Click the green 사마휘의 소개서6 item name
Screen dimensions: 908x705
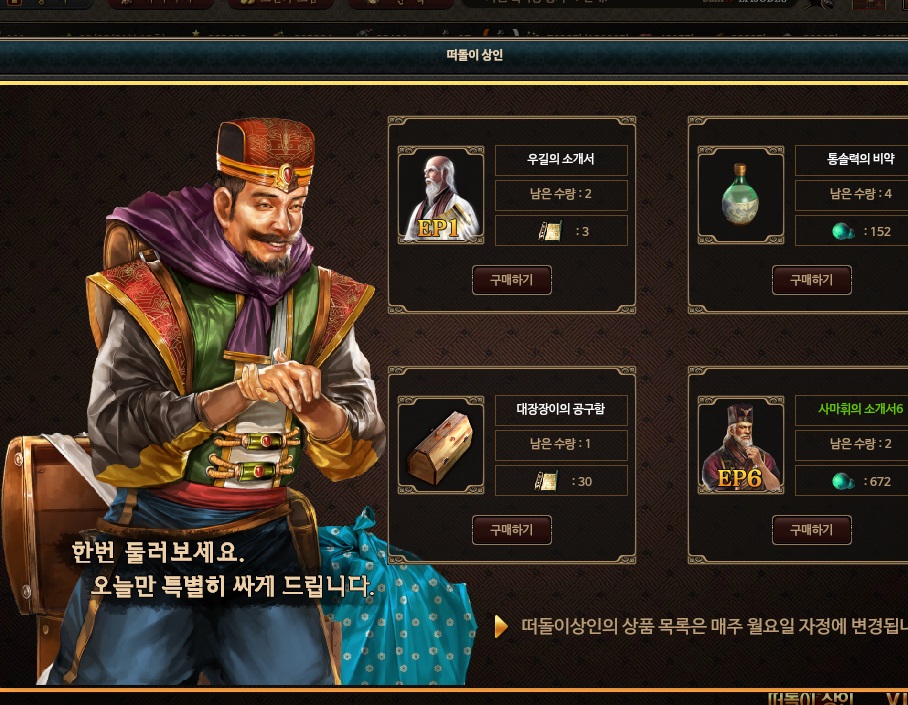coord(860,409)
